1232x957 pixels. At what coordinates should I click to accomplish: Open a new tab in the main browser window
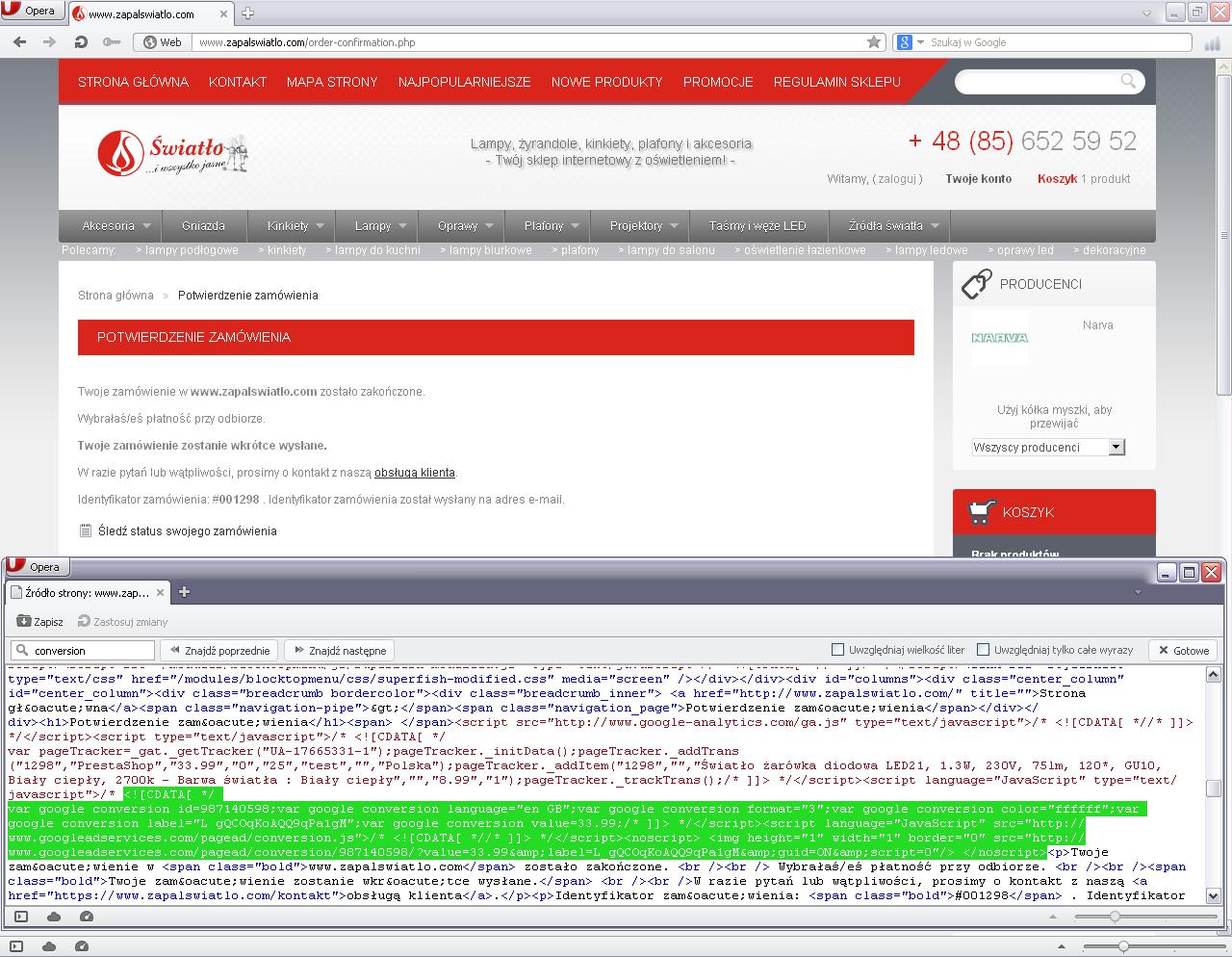247,13
